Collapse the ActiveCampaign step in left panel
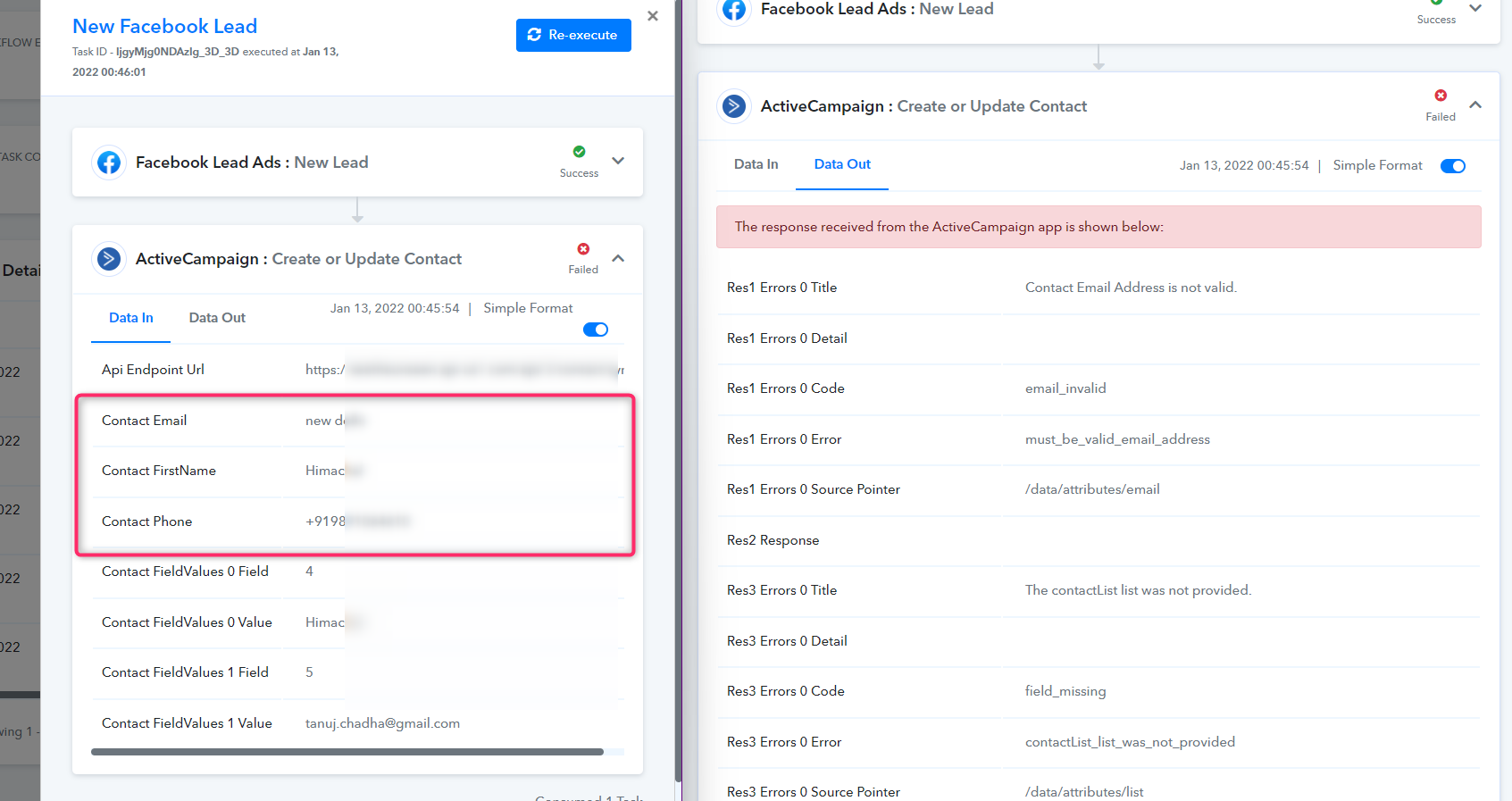This screenshot has height=801, width=1512. click(618, 258)
